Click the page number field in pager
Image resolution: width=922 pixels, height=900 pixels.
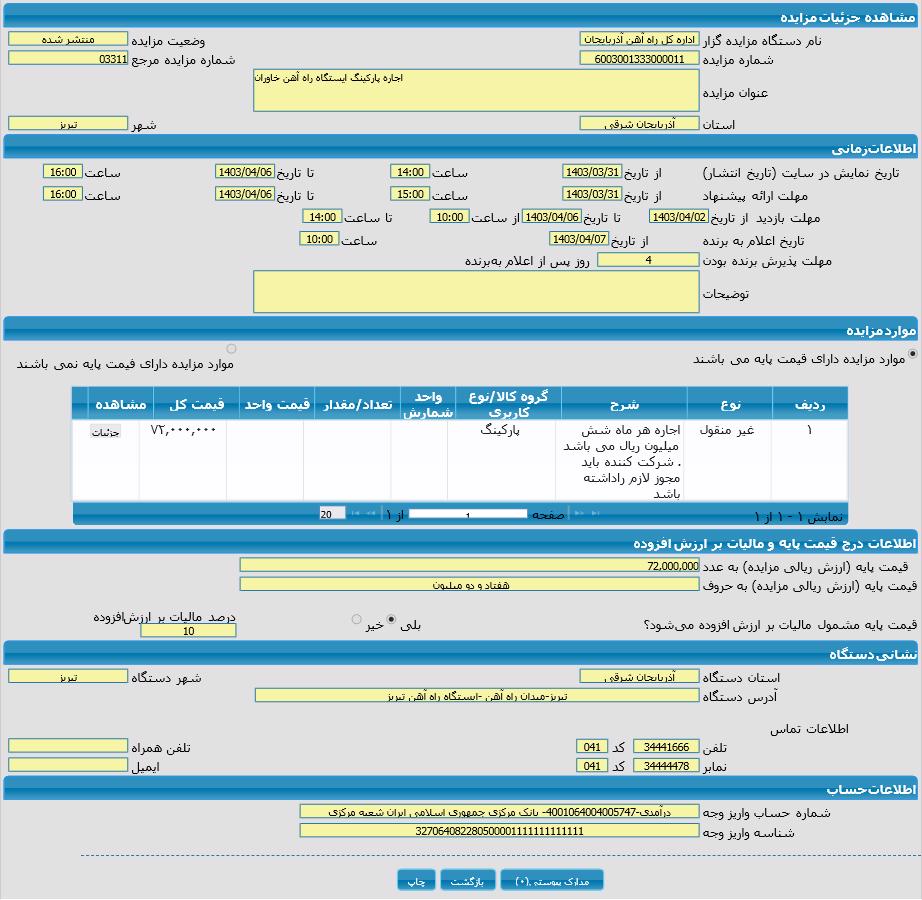(x=467, y=514)
